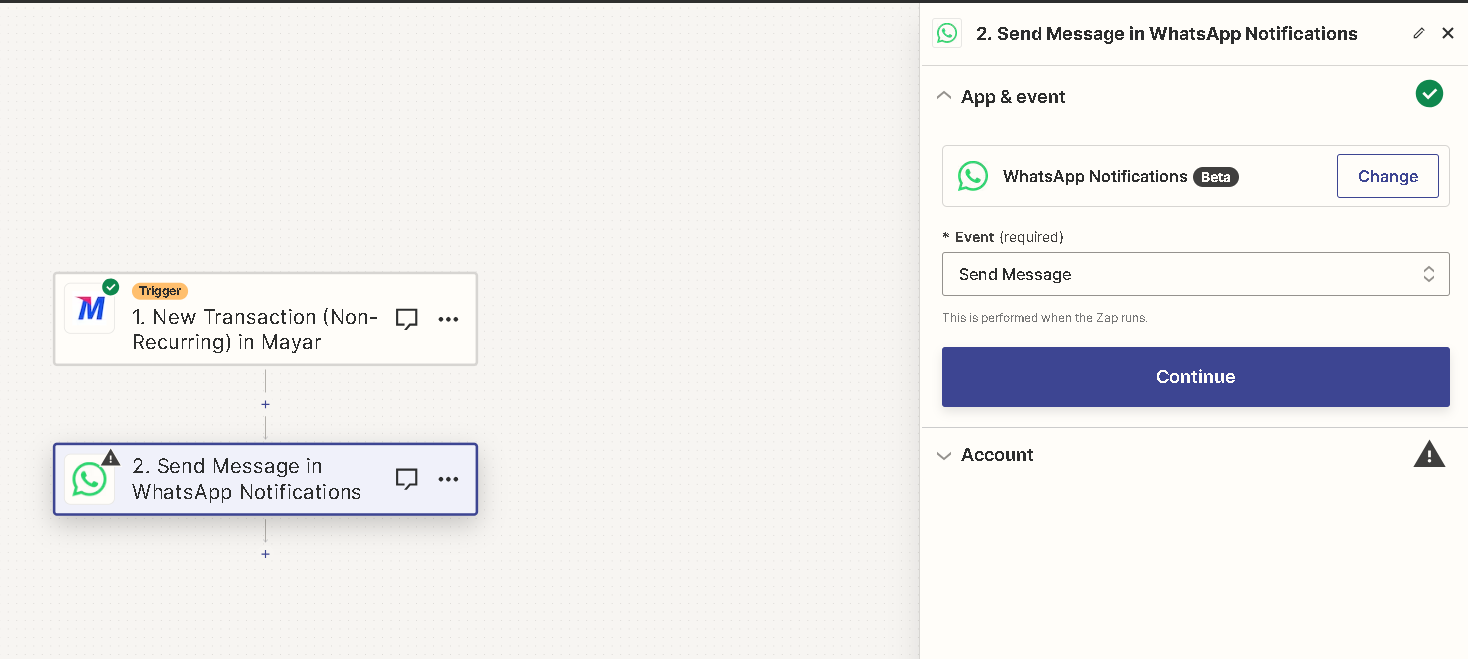Open more options on WhatsApp step card

click(448, 479)
